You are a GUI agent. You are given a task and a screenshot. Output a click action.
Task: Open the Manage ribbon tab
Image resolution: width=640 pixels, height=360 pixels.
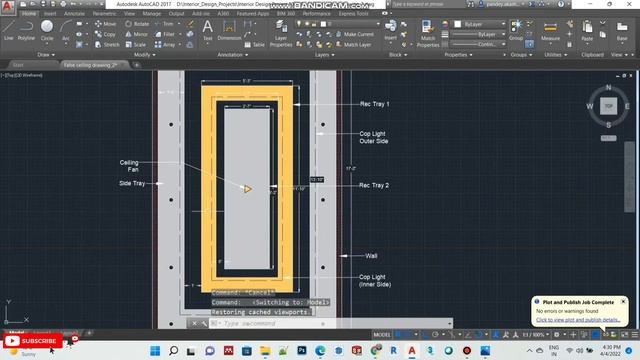click(151, 13)
